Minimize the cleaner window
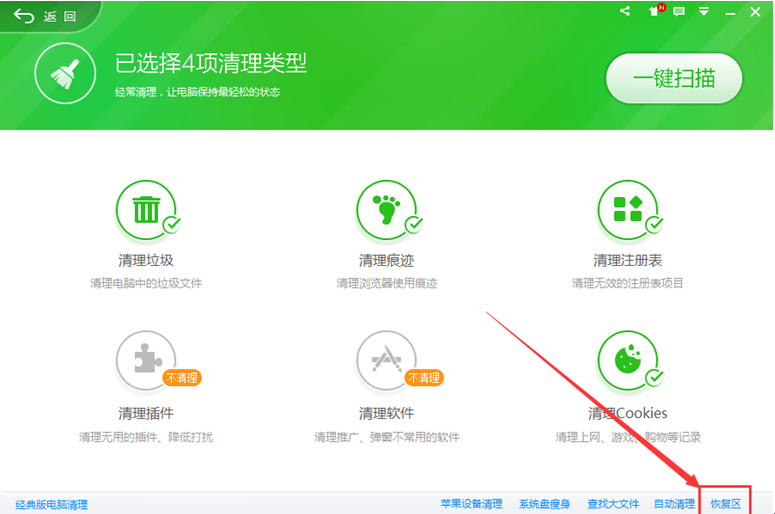775x514 pixels. (730, 13)
